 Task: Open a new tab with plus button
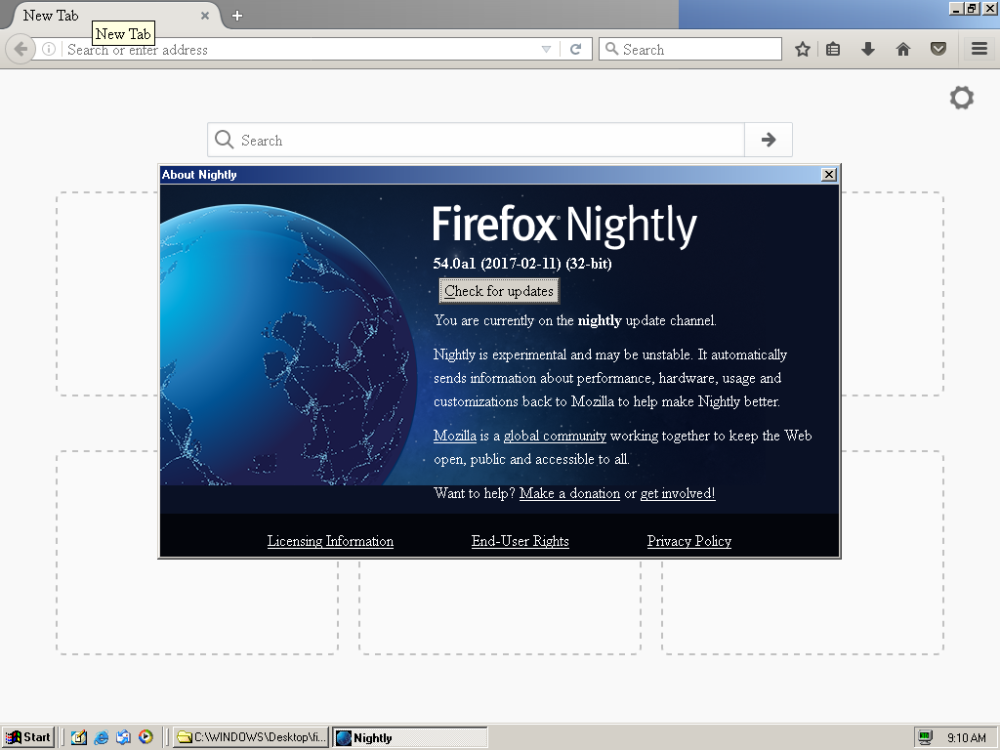[x=237, y=15]
